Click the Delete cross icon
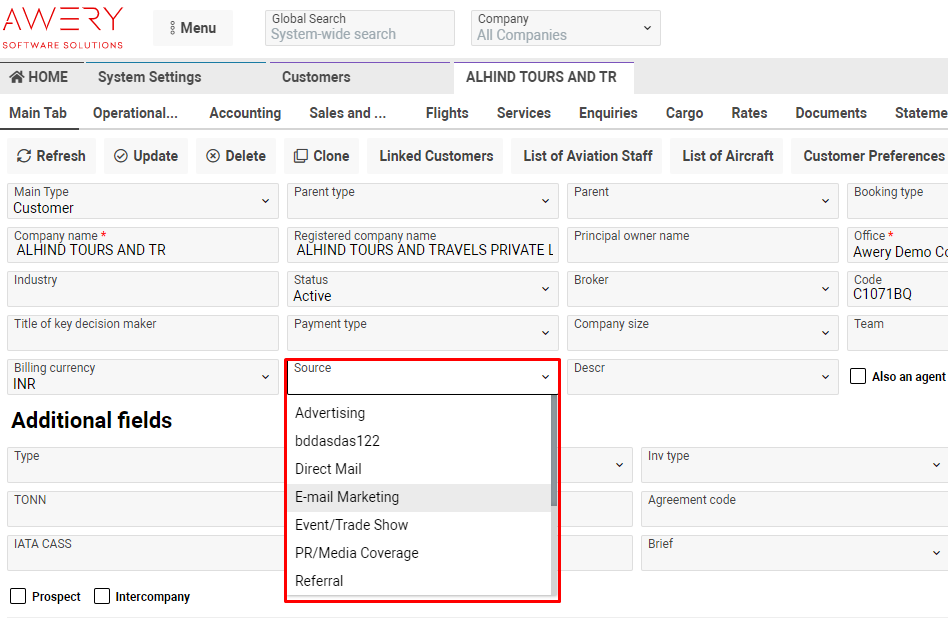The image size is (948, 620). click(213, 156)
